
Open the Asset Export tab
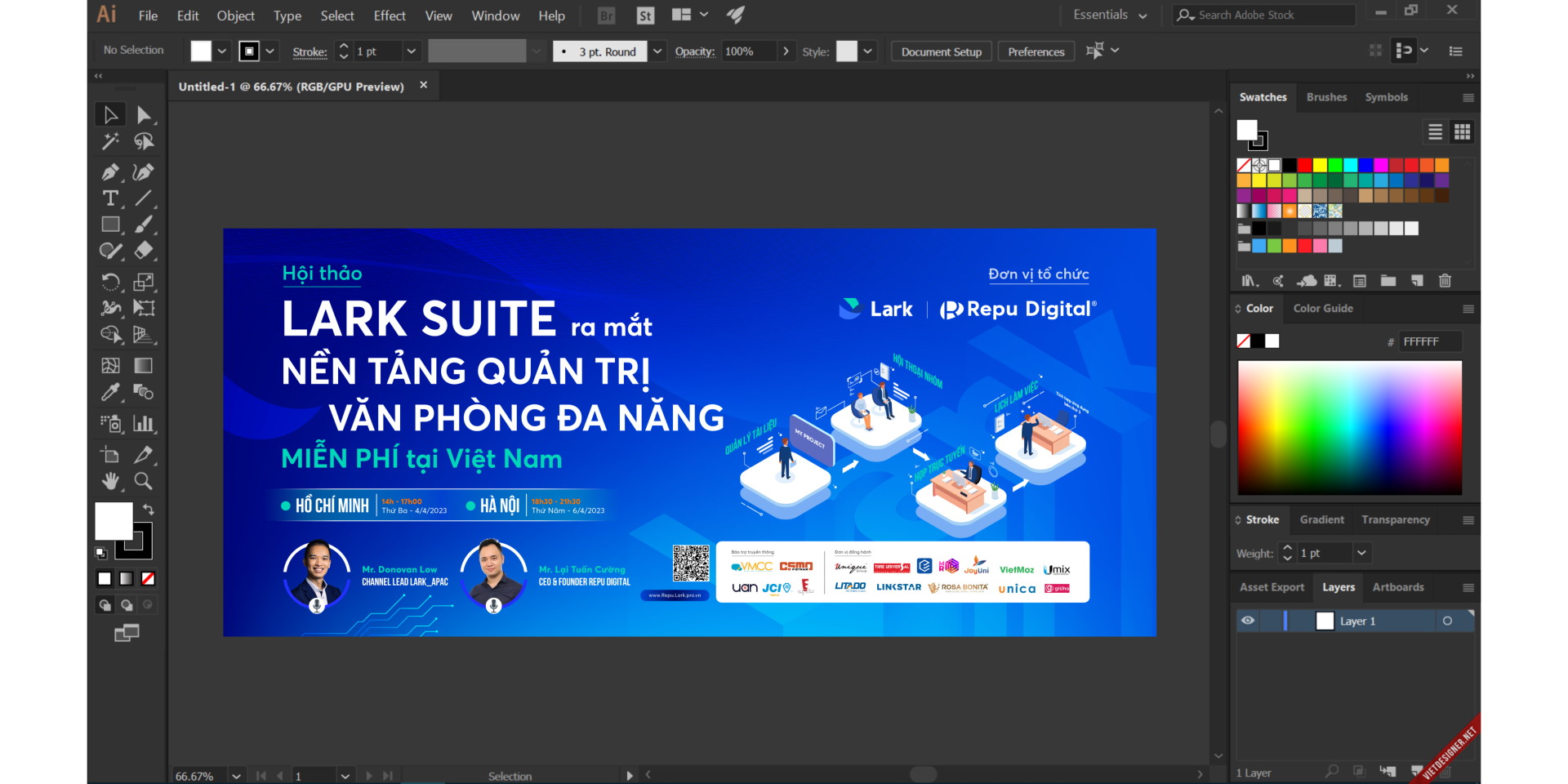[x=1272, y=587]
